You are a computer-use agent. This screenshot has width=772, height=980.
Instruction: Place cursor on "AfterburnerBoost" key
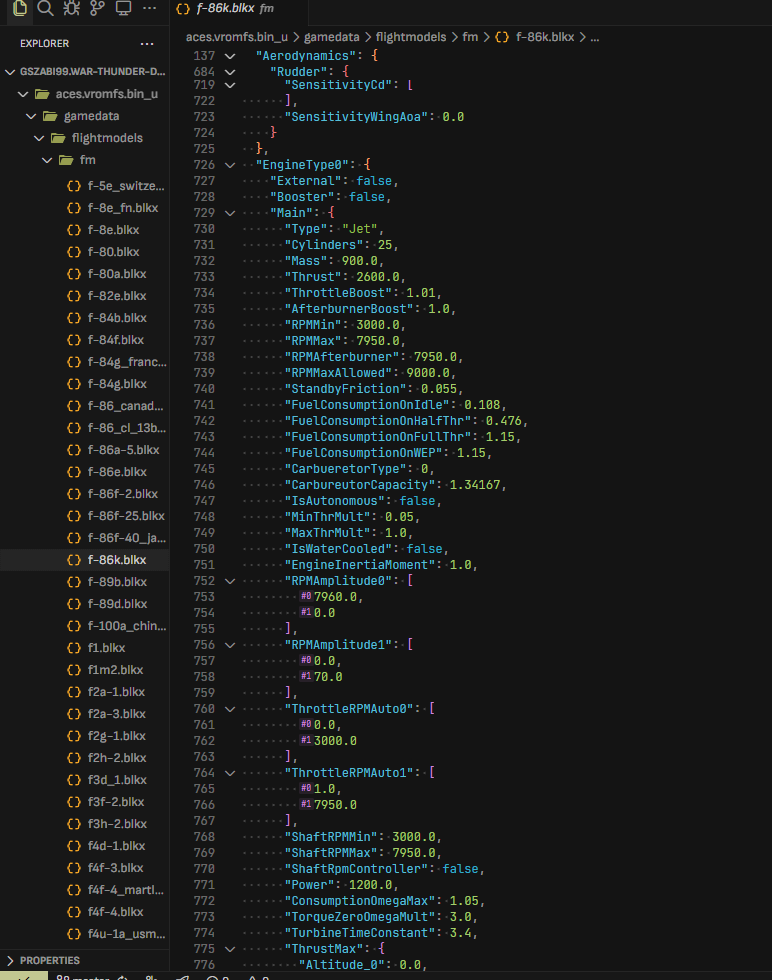pyautogui.click(x=349, y=309)
